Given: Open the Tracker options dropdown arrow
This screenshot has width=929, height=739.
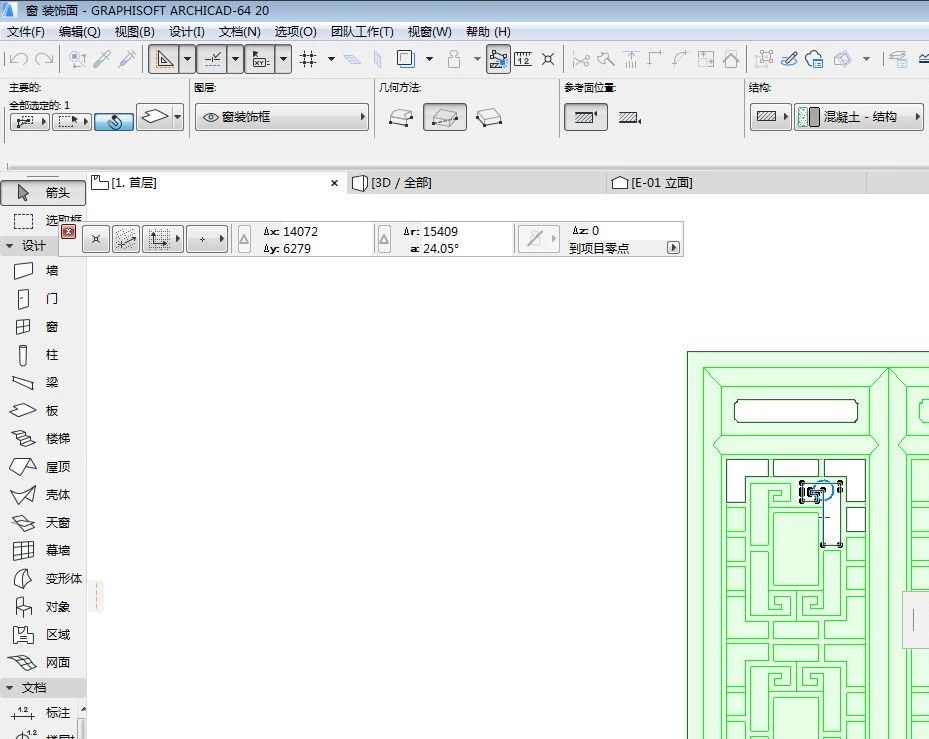Looking at the screenshot, I should point(283,59).
